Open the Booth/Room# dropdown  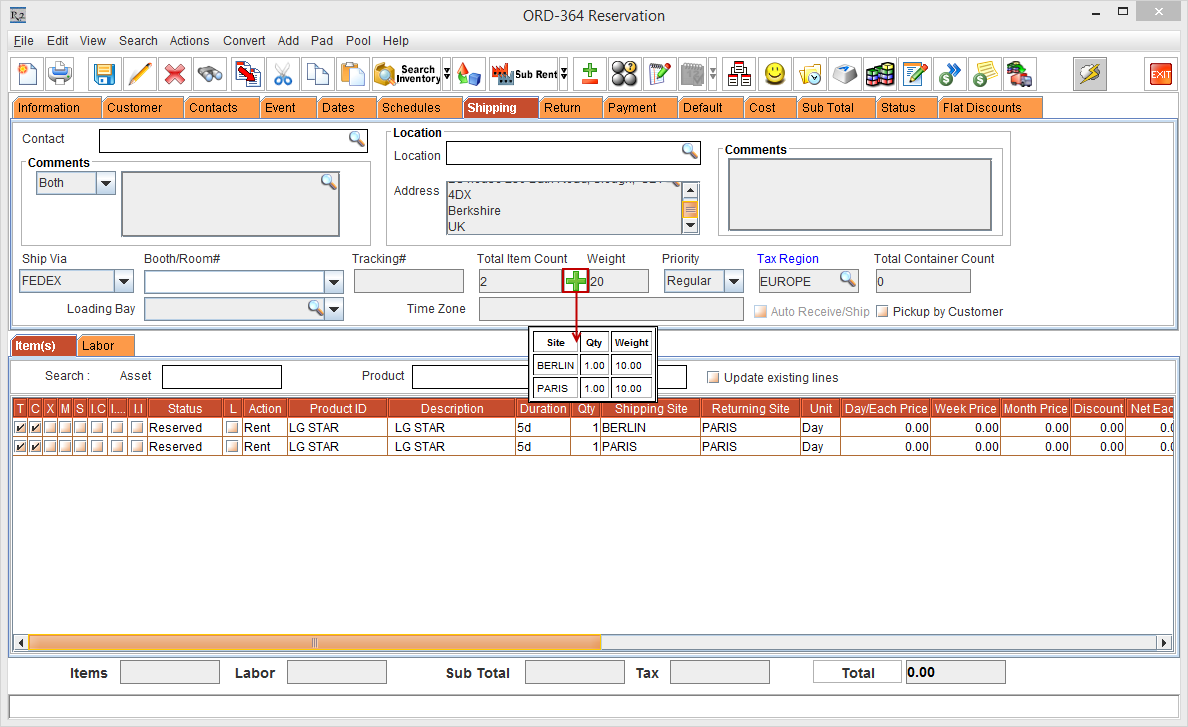tap(335, 281)
